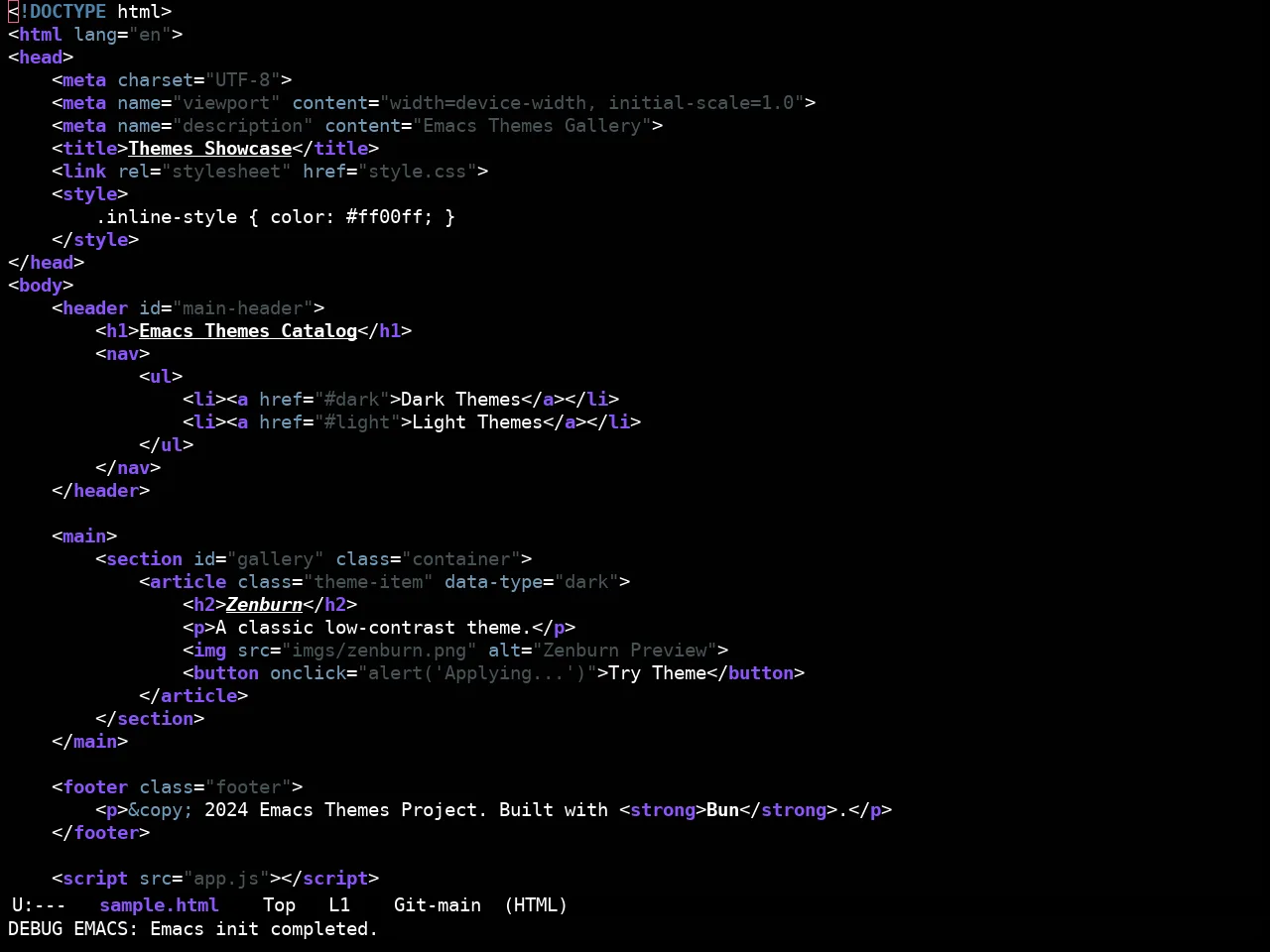1270x952 pixels.
Task: Click the "viewport" attribute value
Action: pyautogui.click(x=226, y=103)
